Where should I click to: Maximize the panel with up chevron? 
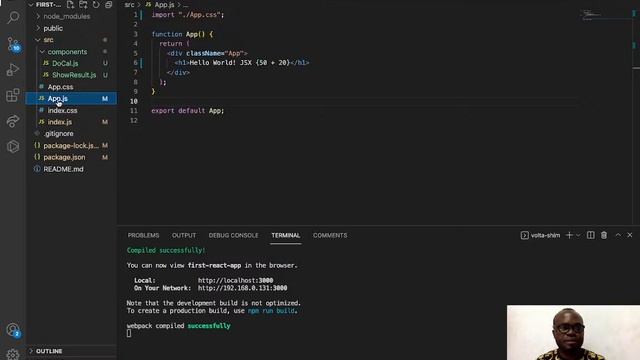tap(618, 235)
